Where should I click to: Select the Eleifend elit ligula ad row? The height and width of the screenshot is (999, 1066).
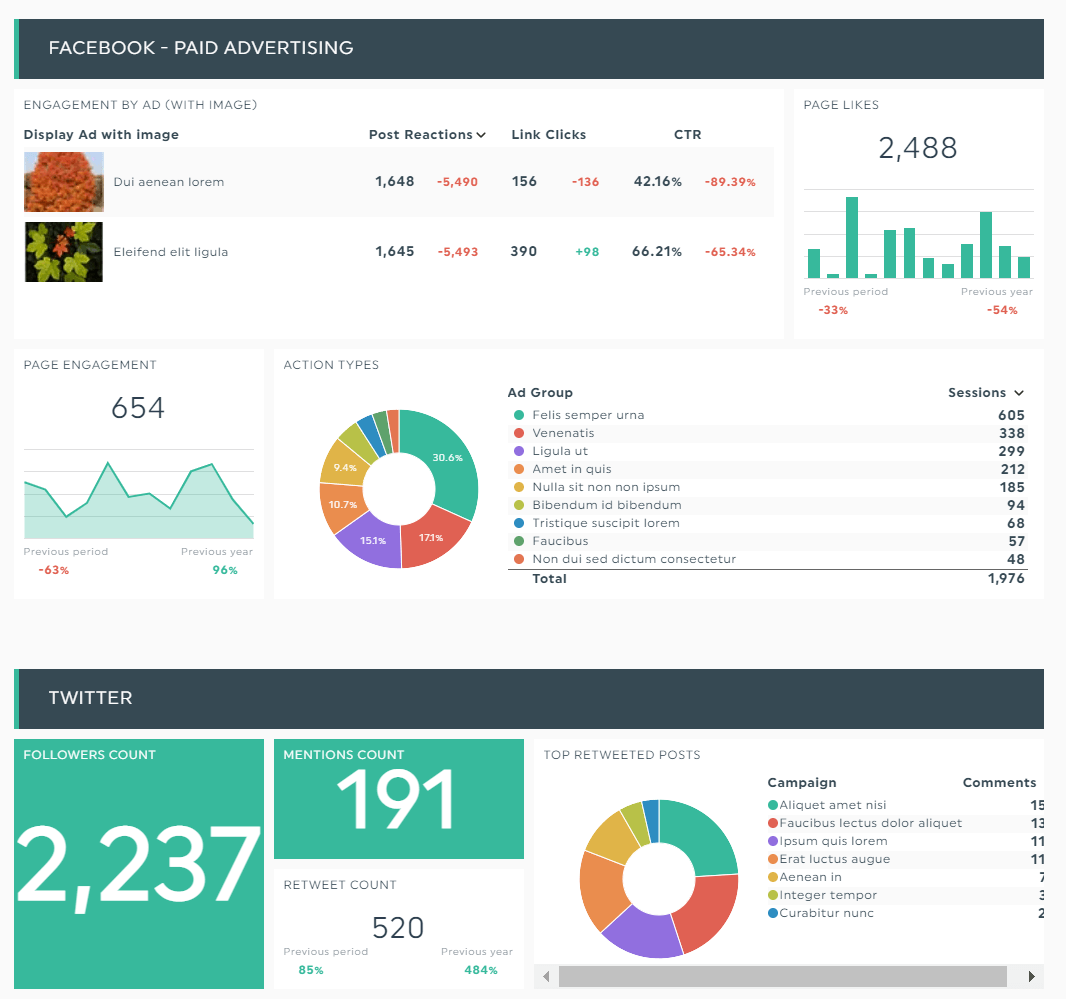(398, 252)
